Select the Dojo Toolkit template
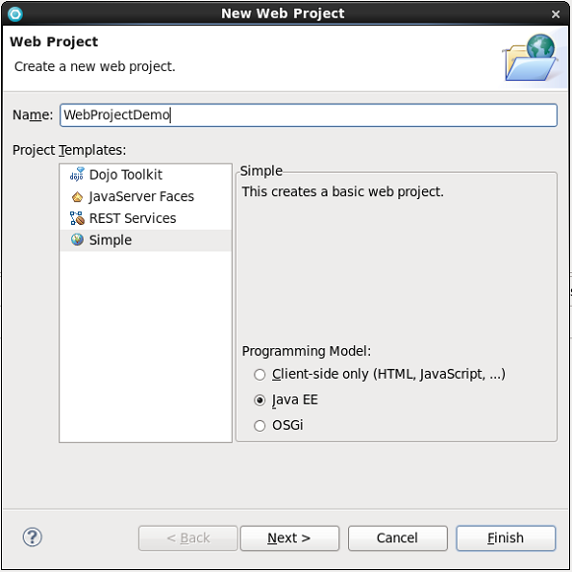Image resolution: width=572 pixels, height=572 pixels. pos(146,175)
